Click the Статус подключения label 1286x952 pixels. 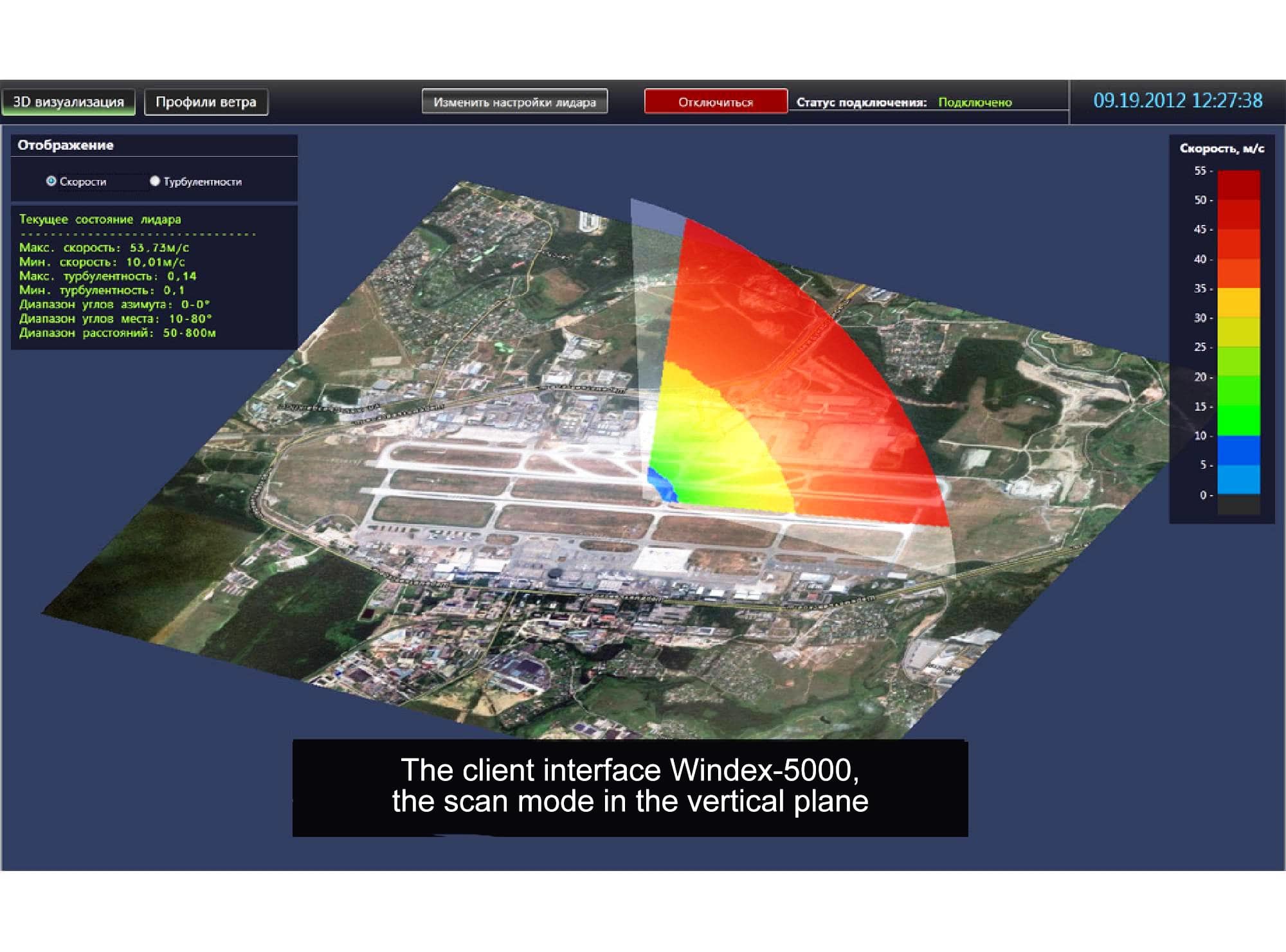coord(862,102)
